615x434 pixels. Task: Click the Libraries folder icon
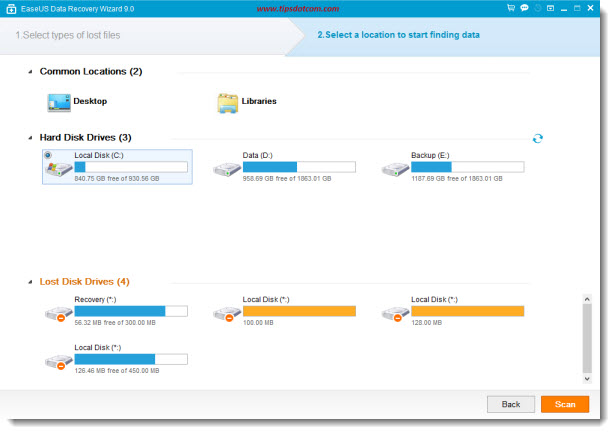pyautogui.click(x=227, y=103)
